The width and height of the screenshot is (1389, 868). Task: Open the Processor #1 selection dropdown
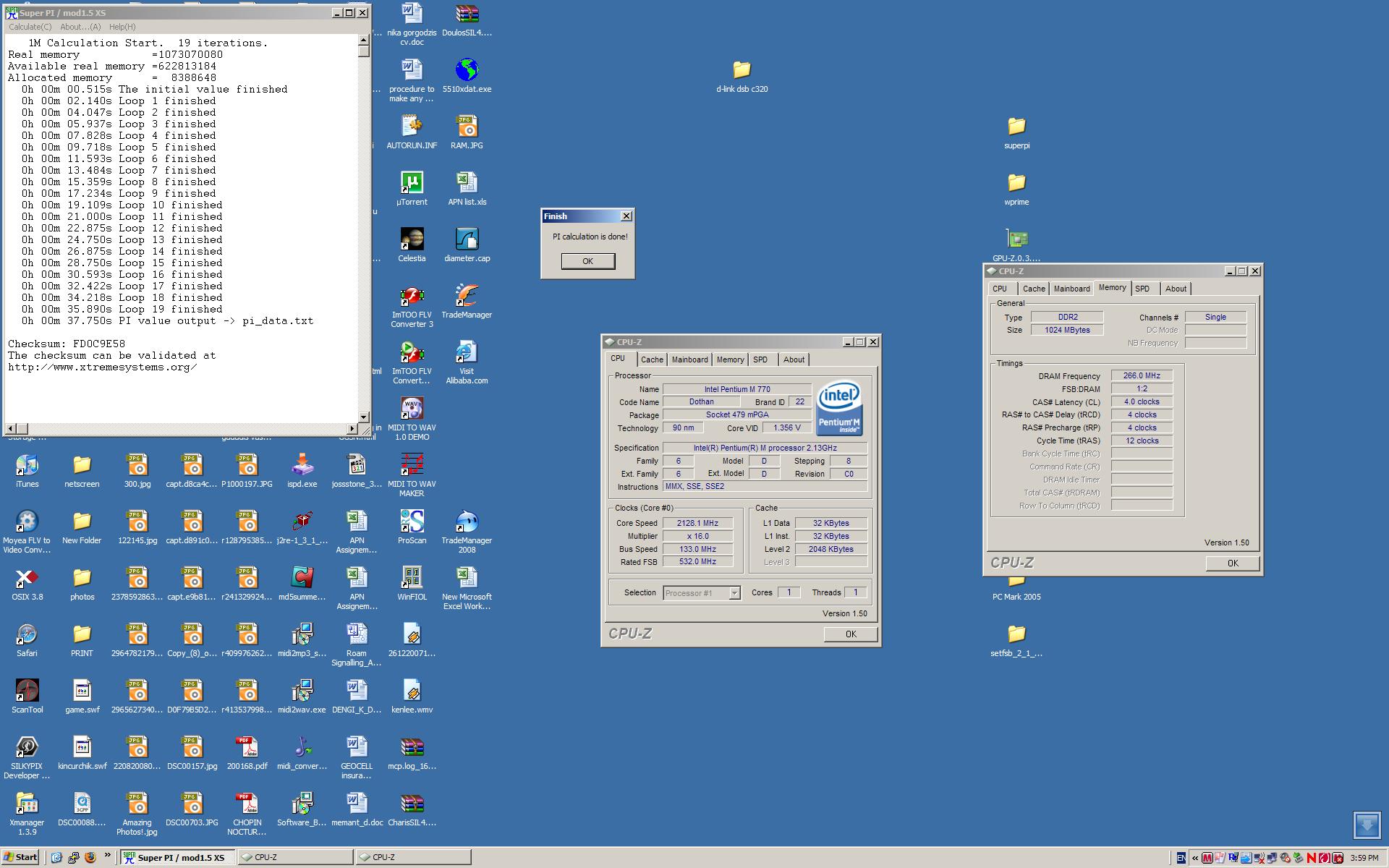click(x=702, y=593)
